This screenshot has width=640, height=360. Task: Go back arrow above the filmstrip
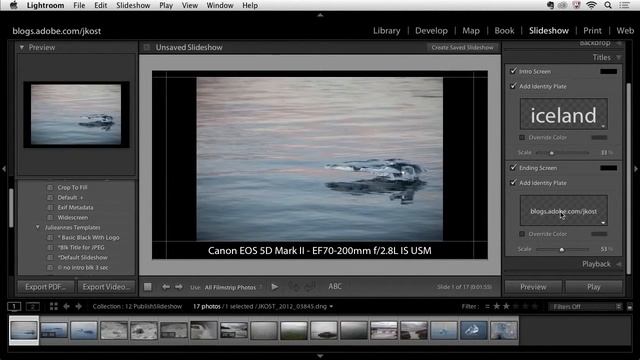[x=67, y=306]
